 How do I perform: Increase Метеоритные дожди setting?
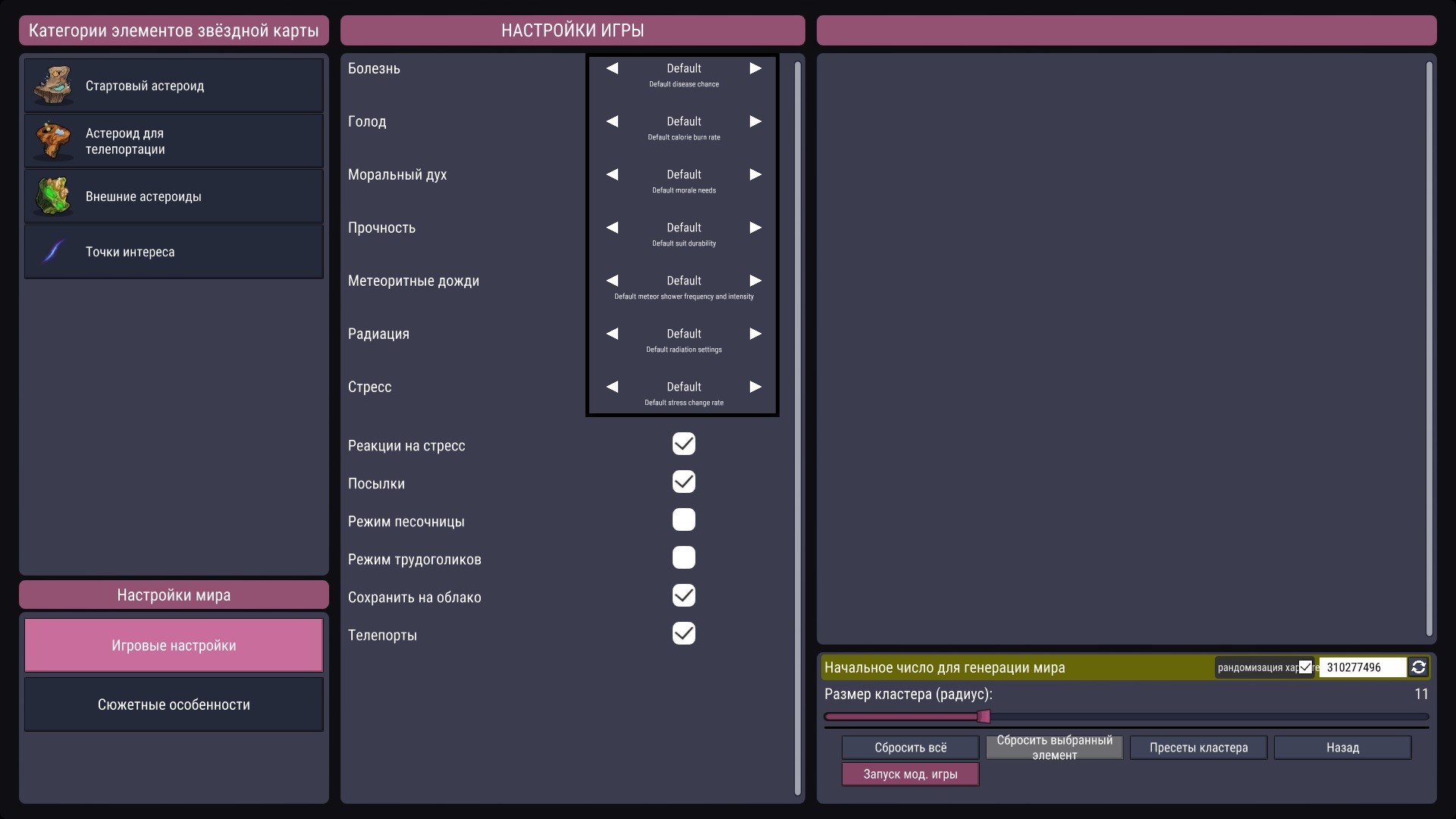click(755, 280)
